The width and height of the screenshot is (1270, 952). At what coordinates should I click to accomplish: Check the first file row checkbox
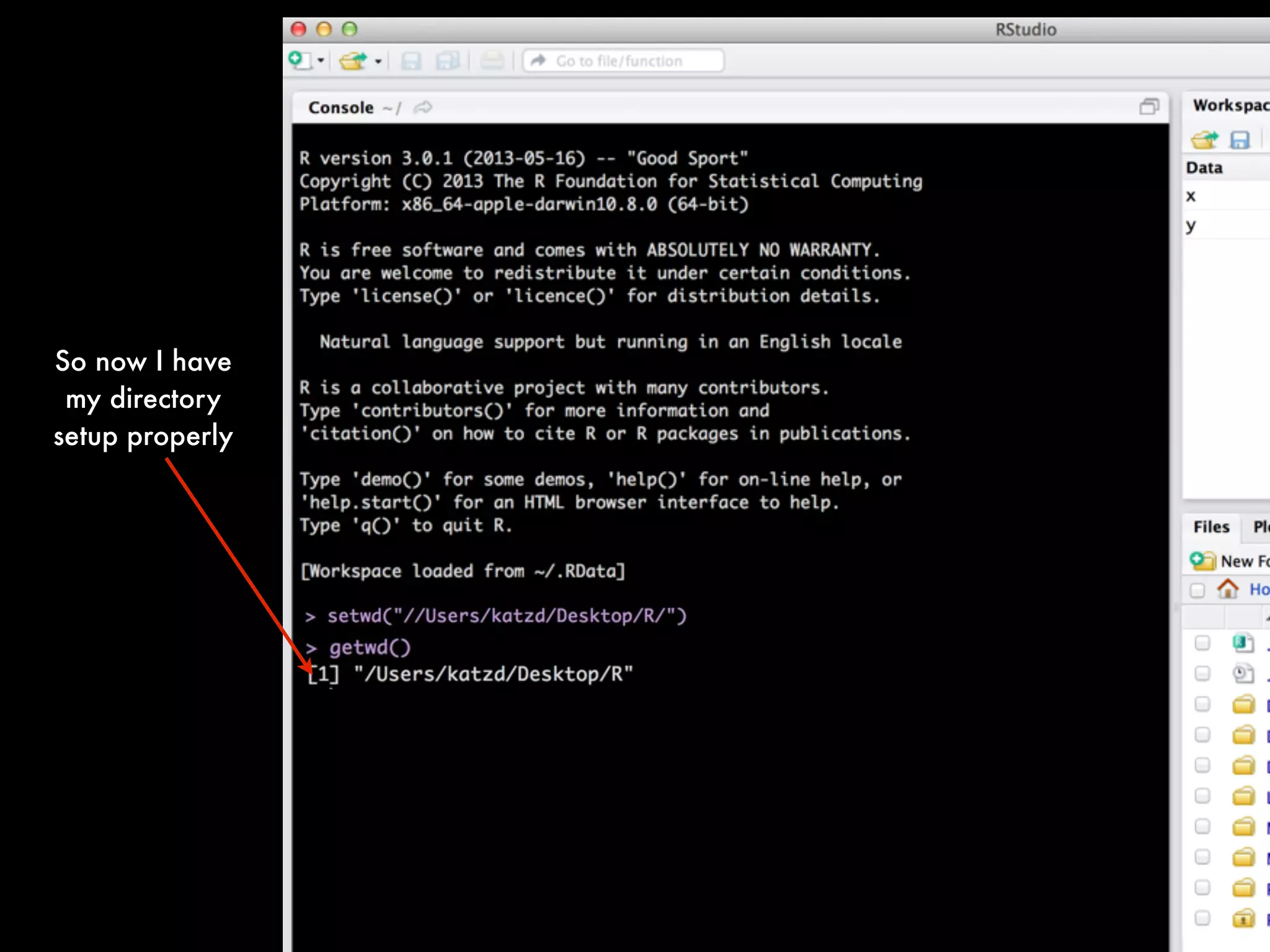(1202, 643)
